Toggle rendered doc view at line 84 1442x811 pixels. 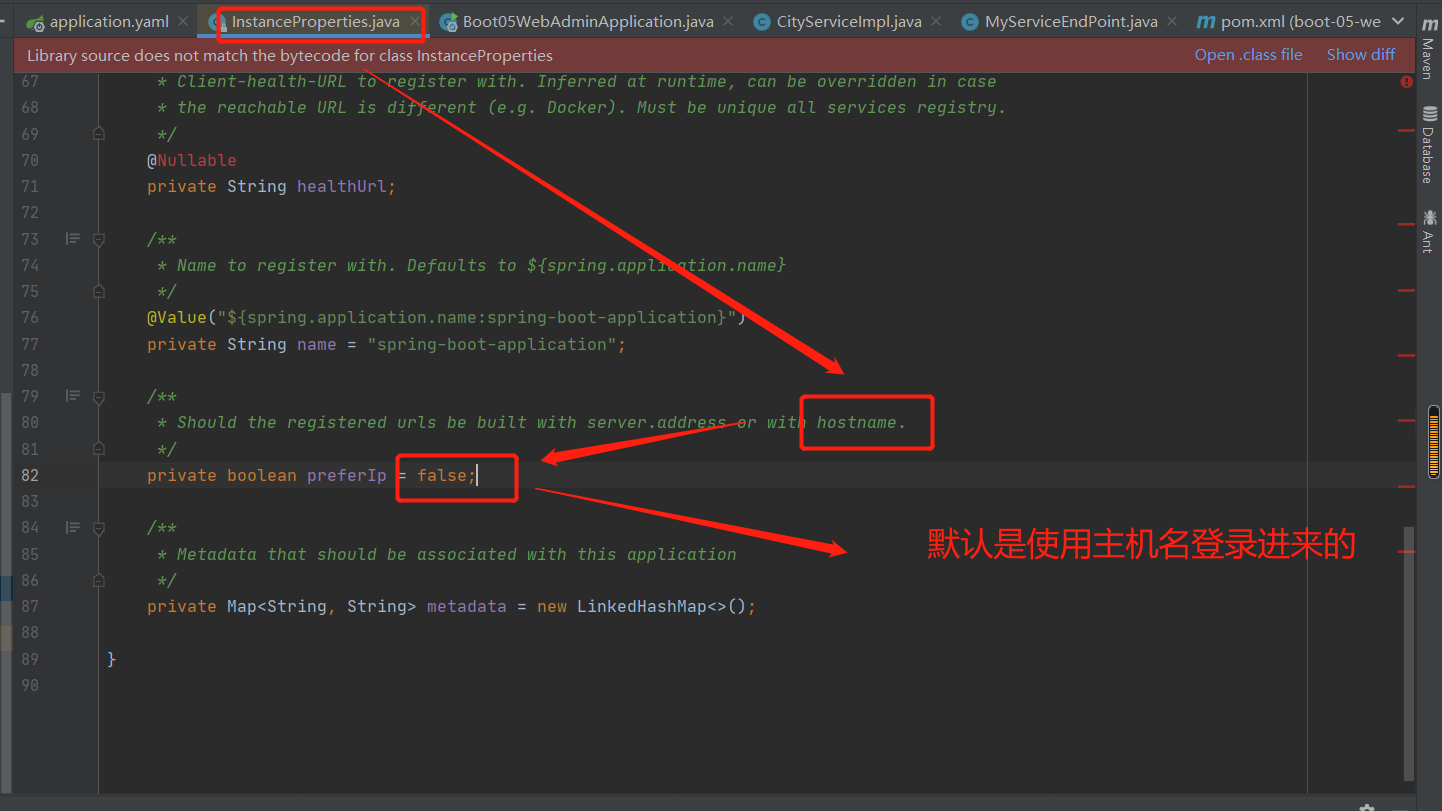tap(73, 527)
